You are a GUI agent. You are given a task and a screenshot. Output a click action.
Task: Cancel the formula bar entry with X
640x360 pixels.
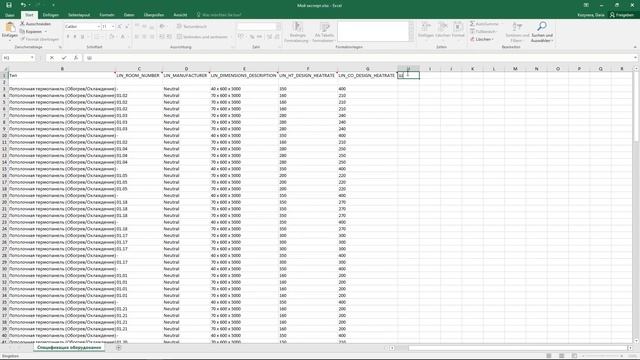coord(52,58)
